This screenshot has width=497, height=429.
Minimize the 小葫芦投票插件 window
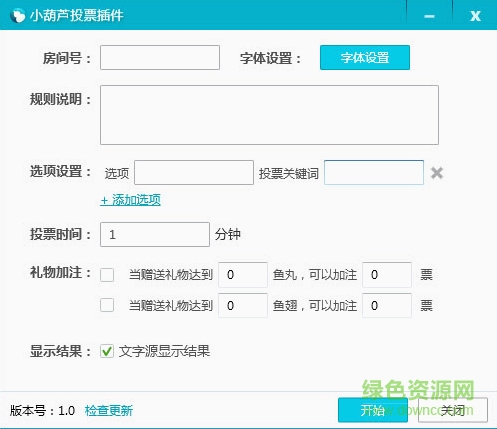coord(429,16)
